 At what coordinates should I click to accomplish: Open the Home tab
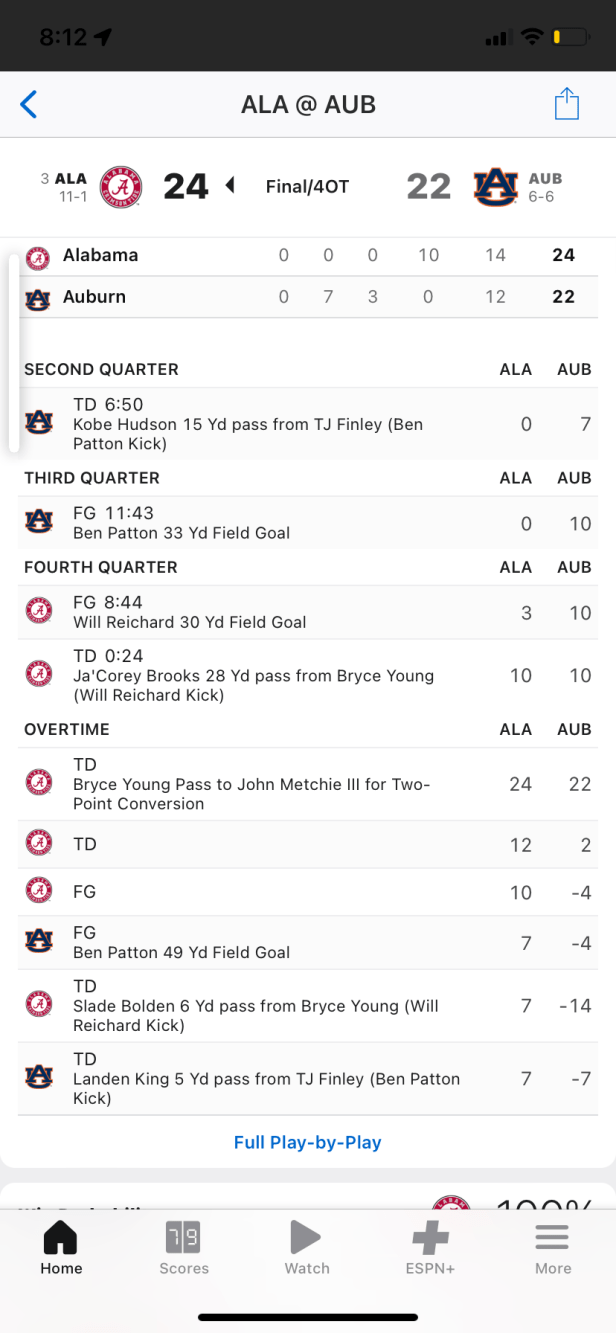tap(61, 1248)
